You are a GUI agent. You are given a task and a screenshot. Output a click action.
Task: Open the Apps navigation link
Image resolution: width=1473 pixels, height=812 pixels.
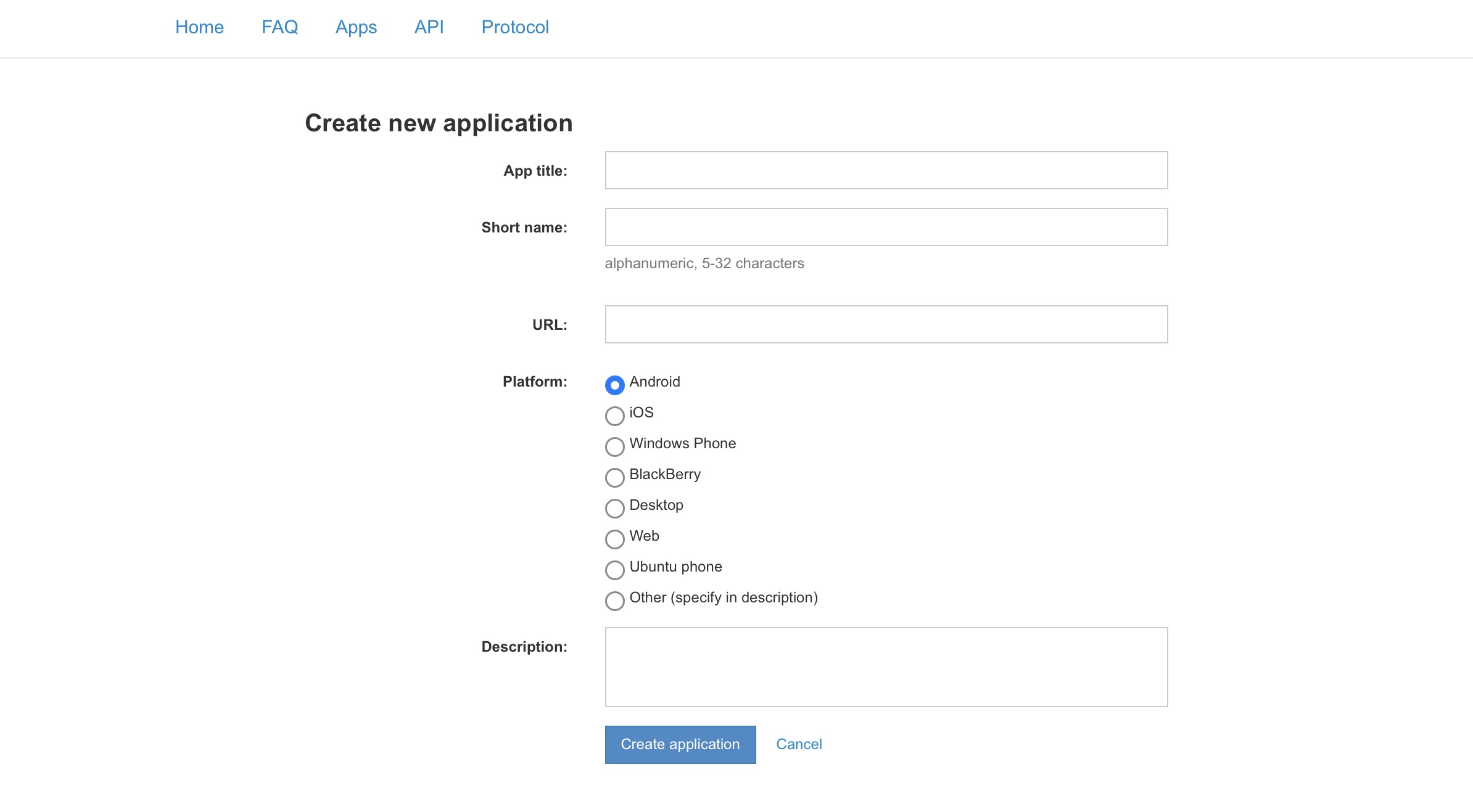click(x=356, y=27)
